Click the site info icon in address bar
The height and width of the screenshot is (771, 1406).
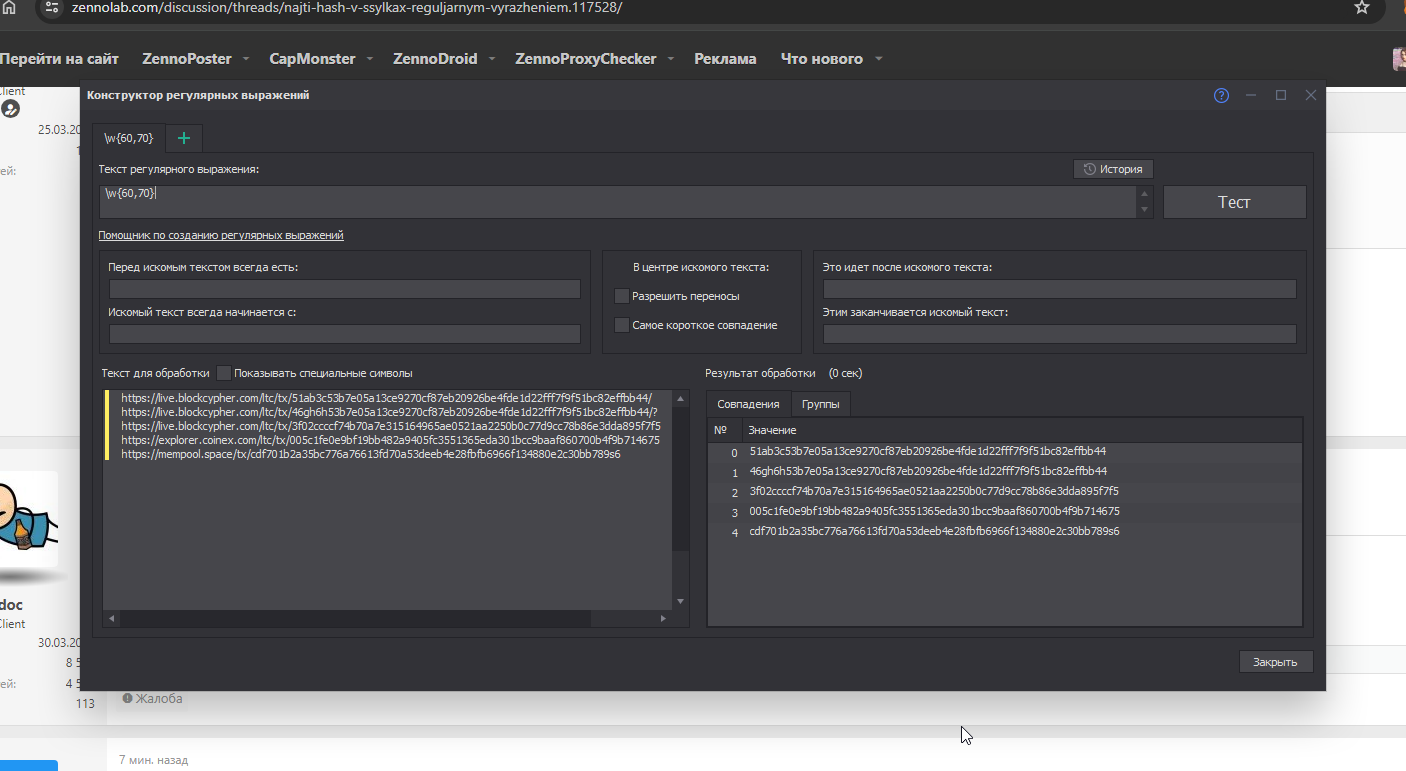pos(53,8)
